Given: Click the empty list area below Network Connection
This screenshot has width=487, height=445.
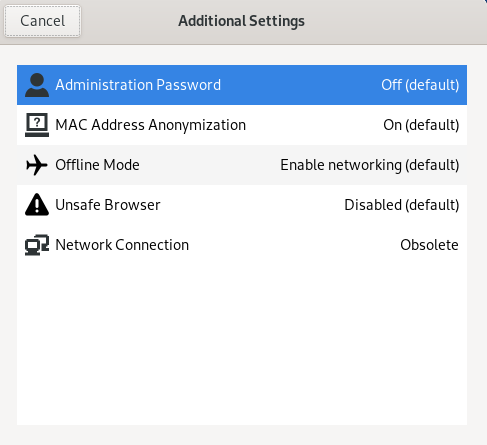Looking at the screenshot, I should (x=242, y=345).
